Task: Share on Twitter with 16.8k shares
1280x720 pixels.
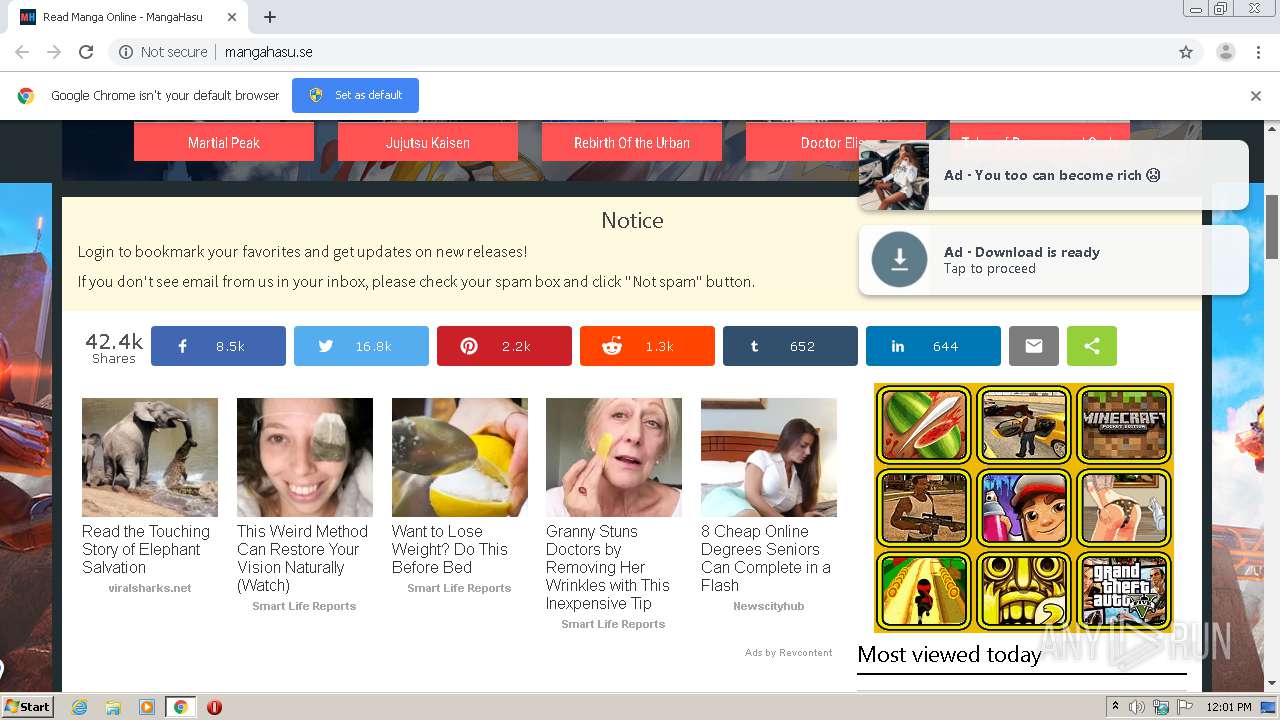Action: pyautogui.click(x=361, y=346)
